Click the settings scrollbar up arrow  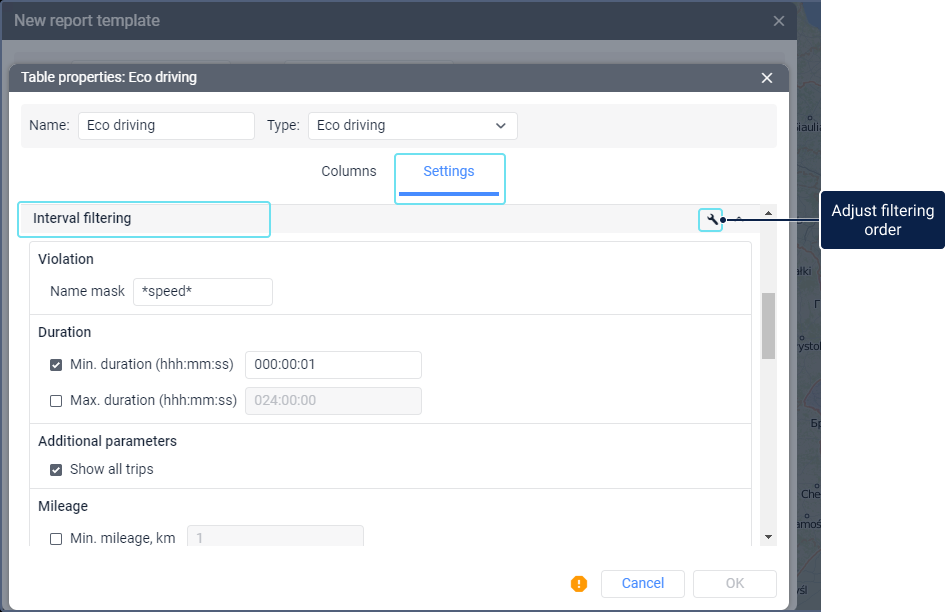[768, 213]
